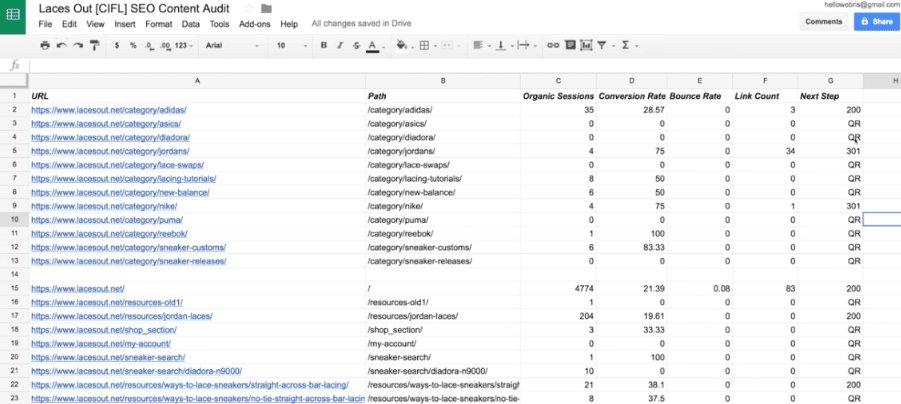Click the document title text
Image resolution: width=901 pixels, height=404 pixels.
(x=134, y=9)
